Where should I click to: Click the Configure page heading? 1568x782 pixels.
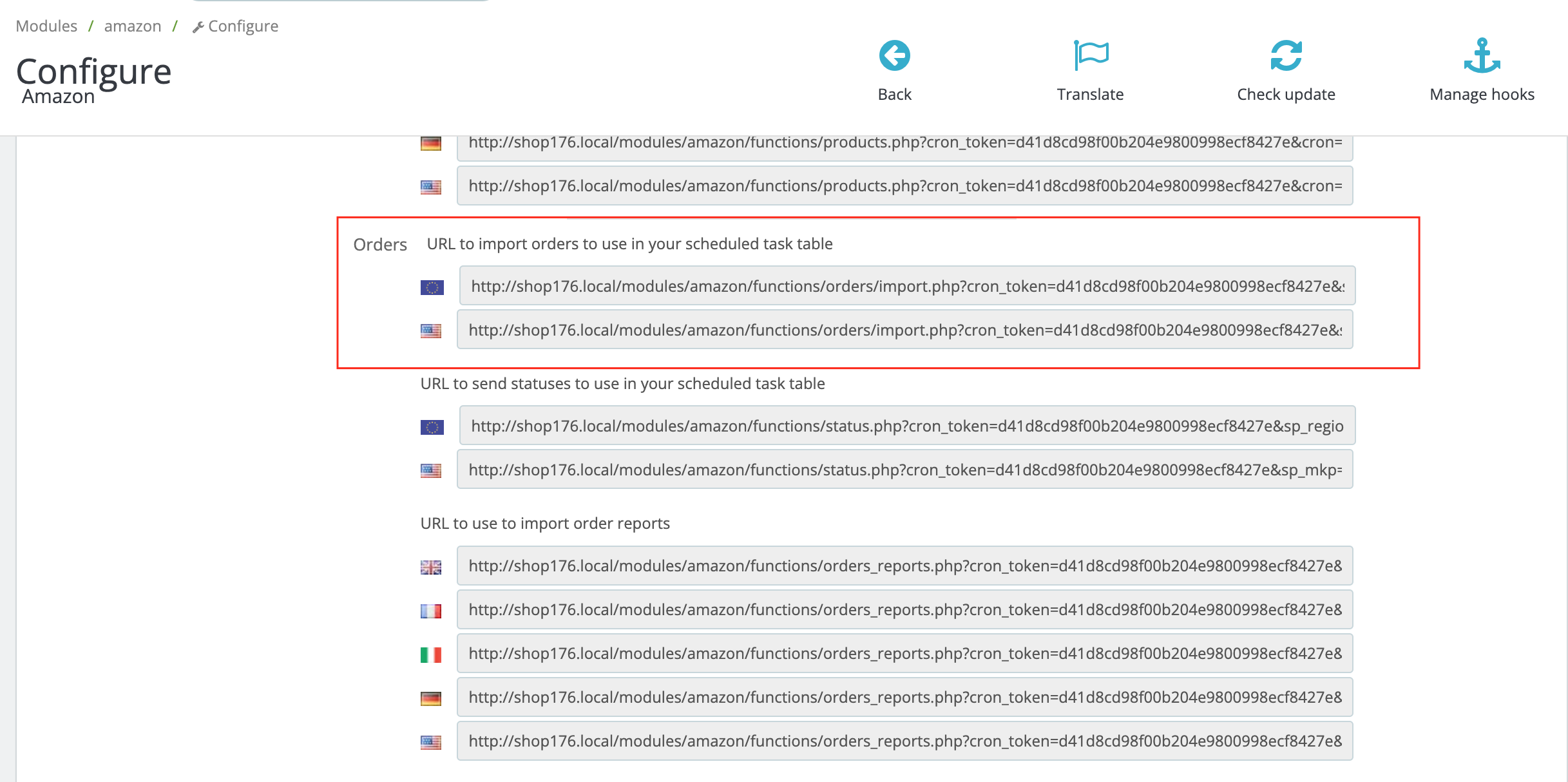click(x=93, y=71)
